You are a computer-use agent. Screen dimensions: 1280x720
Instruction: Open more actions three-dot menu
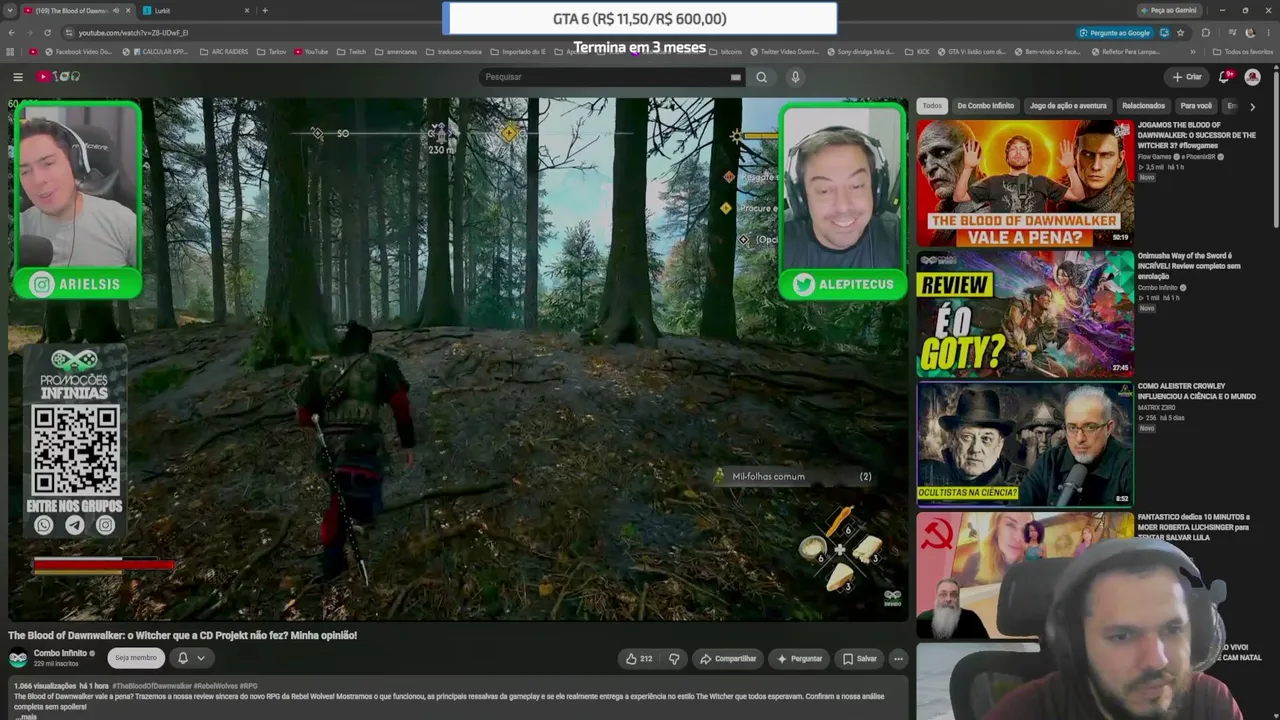[898, 658]
